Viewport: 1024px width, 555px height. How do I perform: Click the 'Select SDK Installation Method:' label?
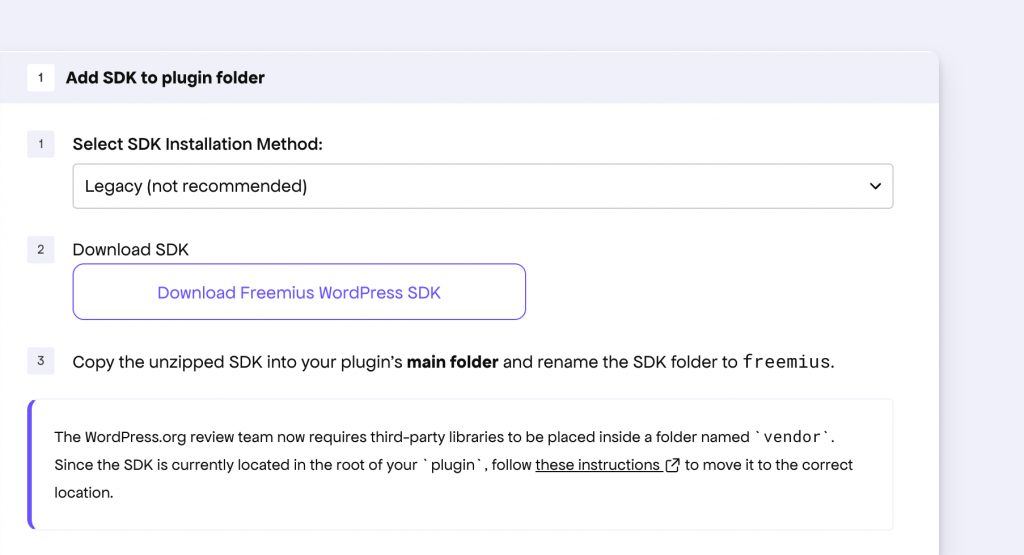(x=197, y=144)
